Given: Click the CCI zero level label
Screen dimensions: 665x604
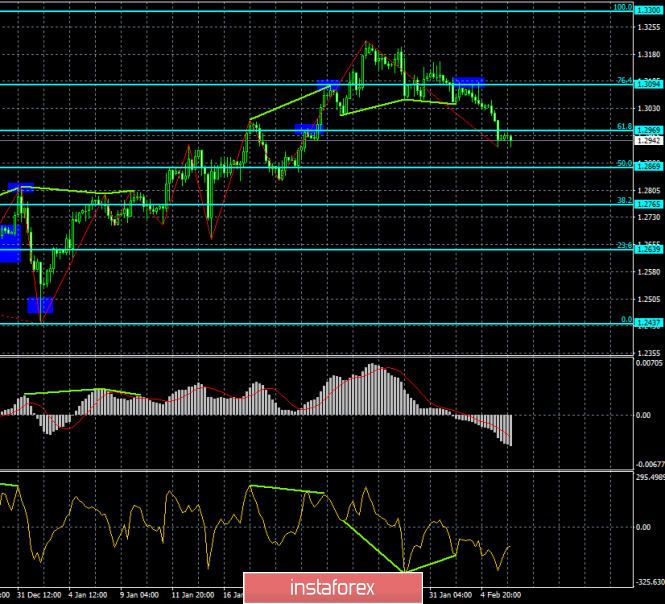Looking at the screenshot, I should [643, 527].
